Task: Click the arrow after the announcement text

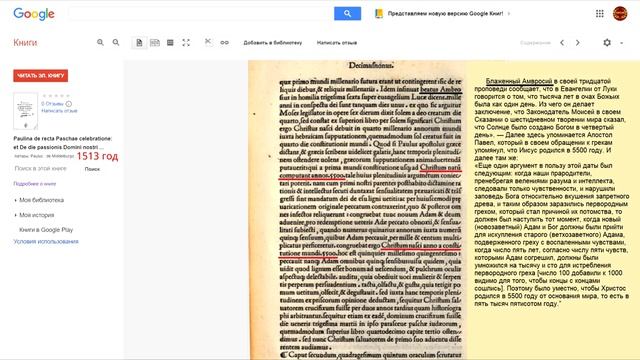Action: [509, 13]
